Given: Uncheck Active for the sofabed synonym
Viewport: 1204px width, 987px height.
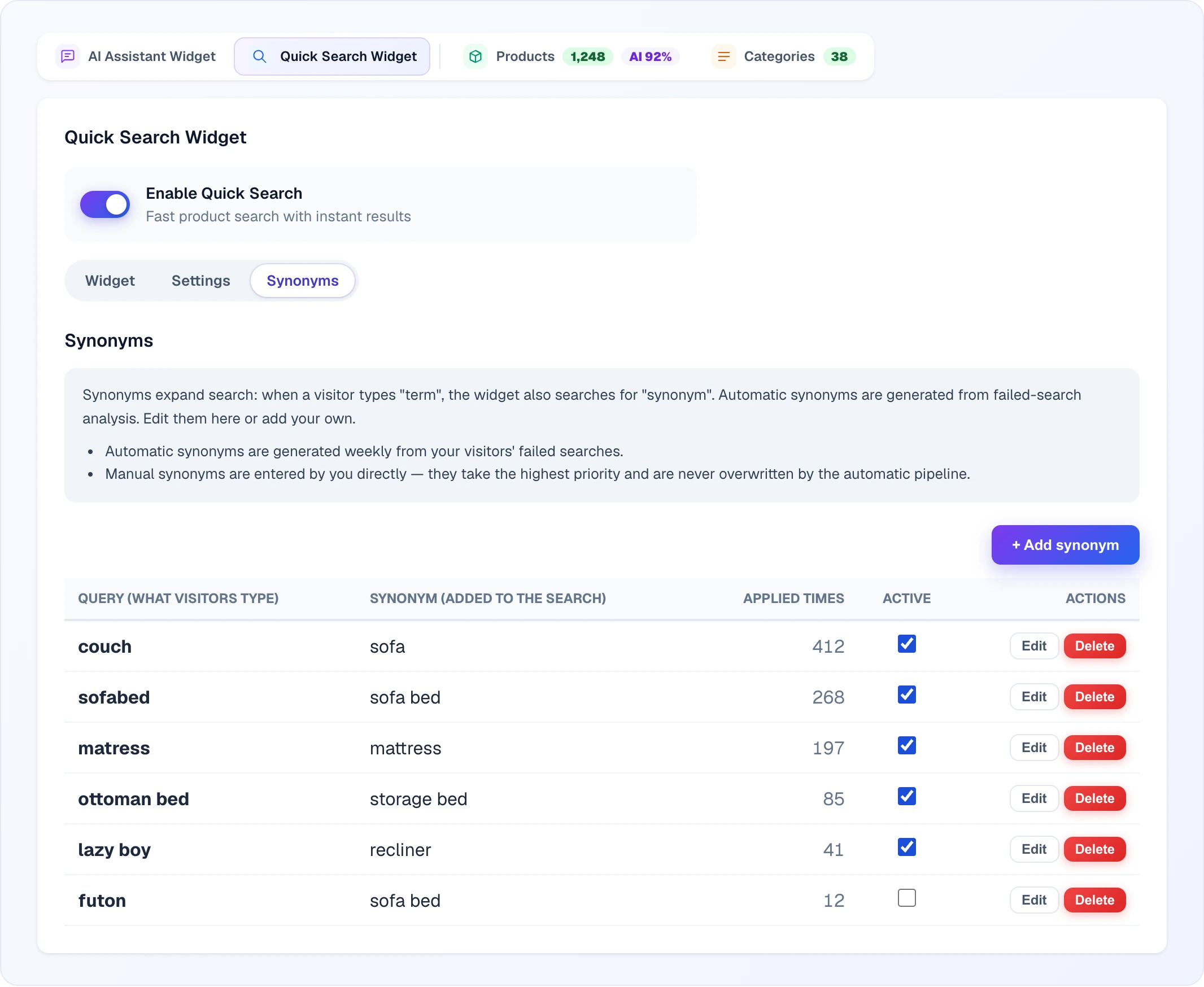Looking at the screenshot, I should point(906,695).
